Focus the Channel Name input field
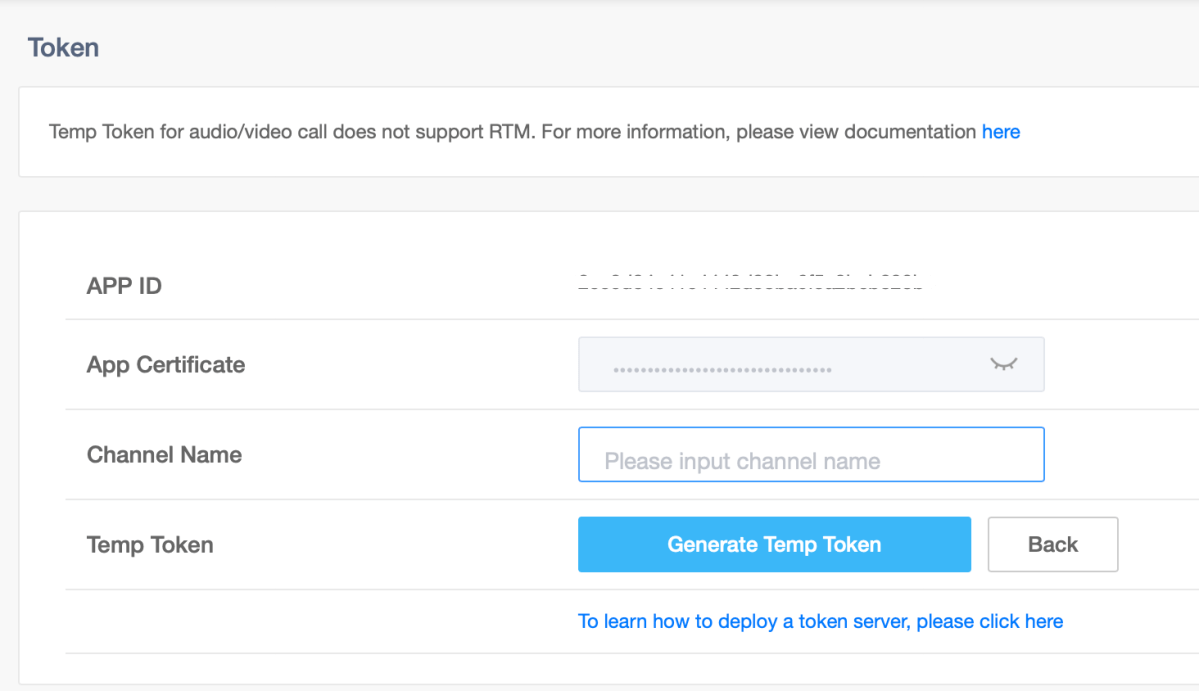 pyautogui.click(x=810, y=455)
